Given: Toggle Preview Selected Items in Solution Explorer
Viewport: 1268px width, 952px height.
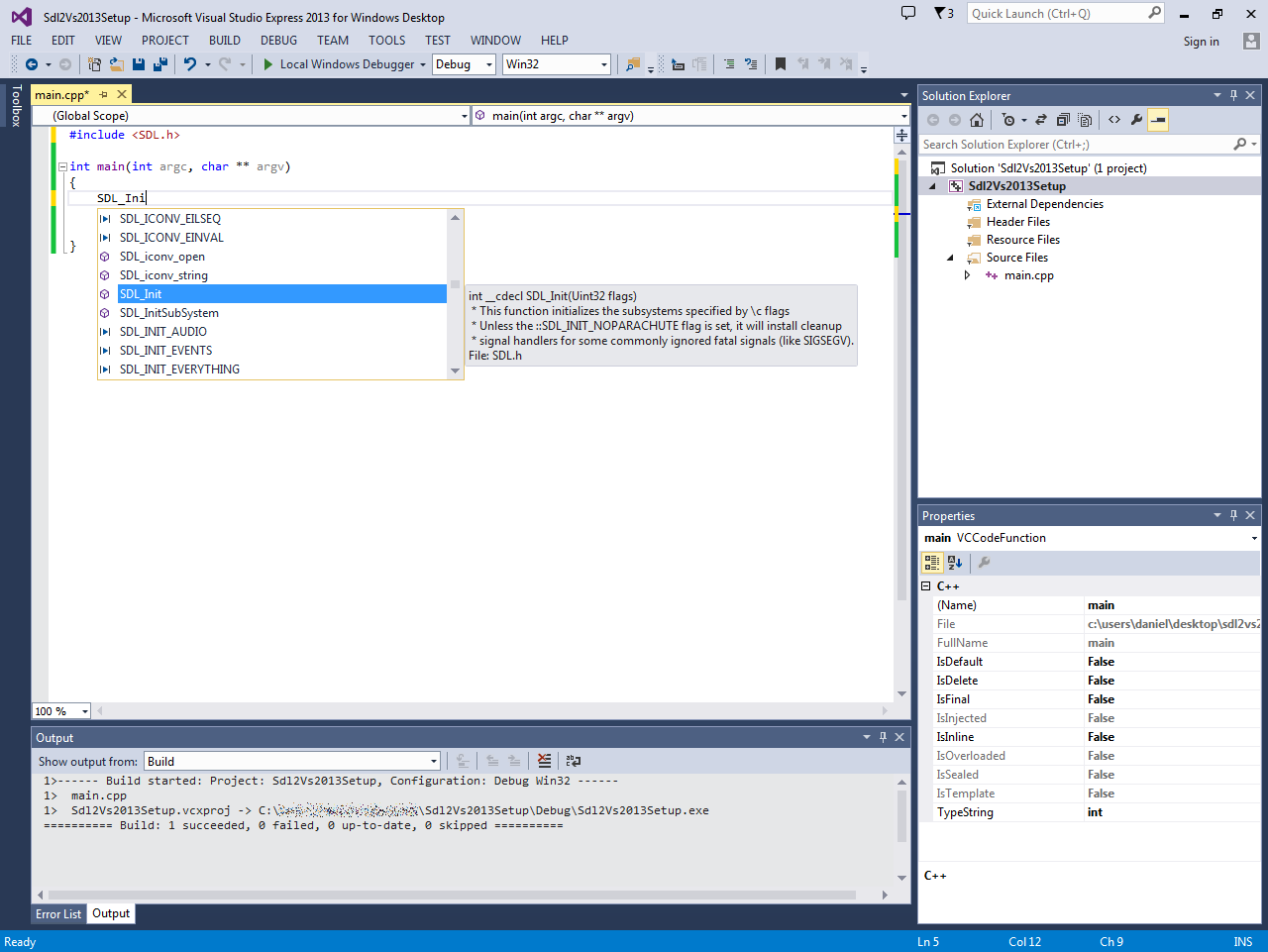Looking at the screenshot, I should coord(1157,119).
